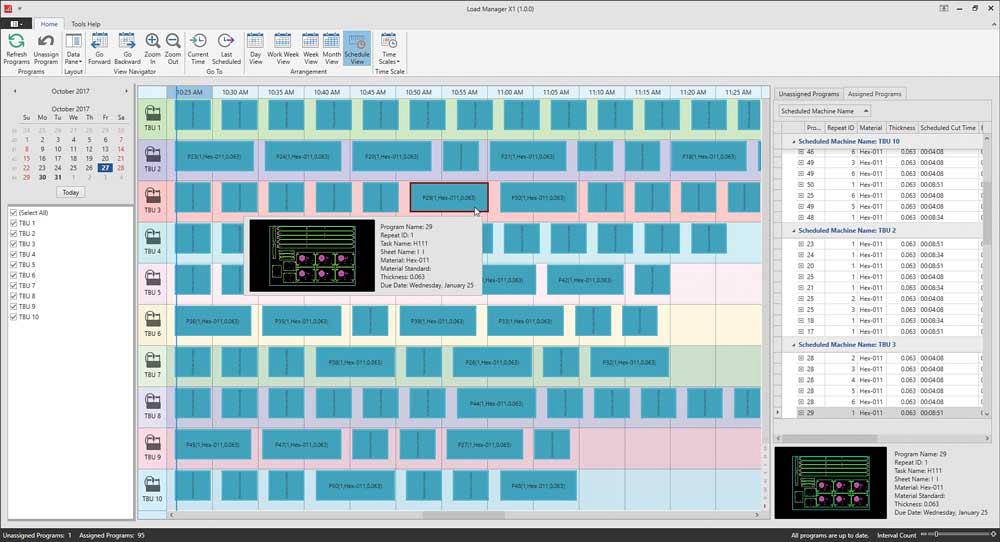Toggle the (Select All) checkbox
1000x542 pixels.
[x=12, y=212]
